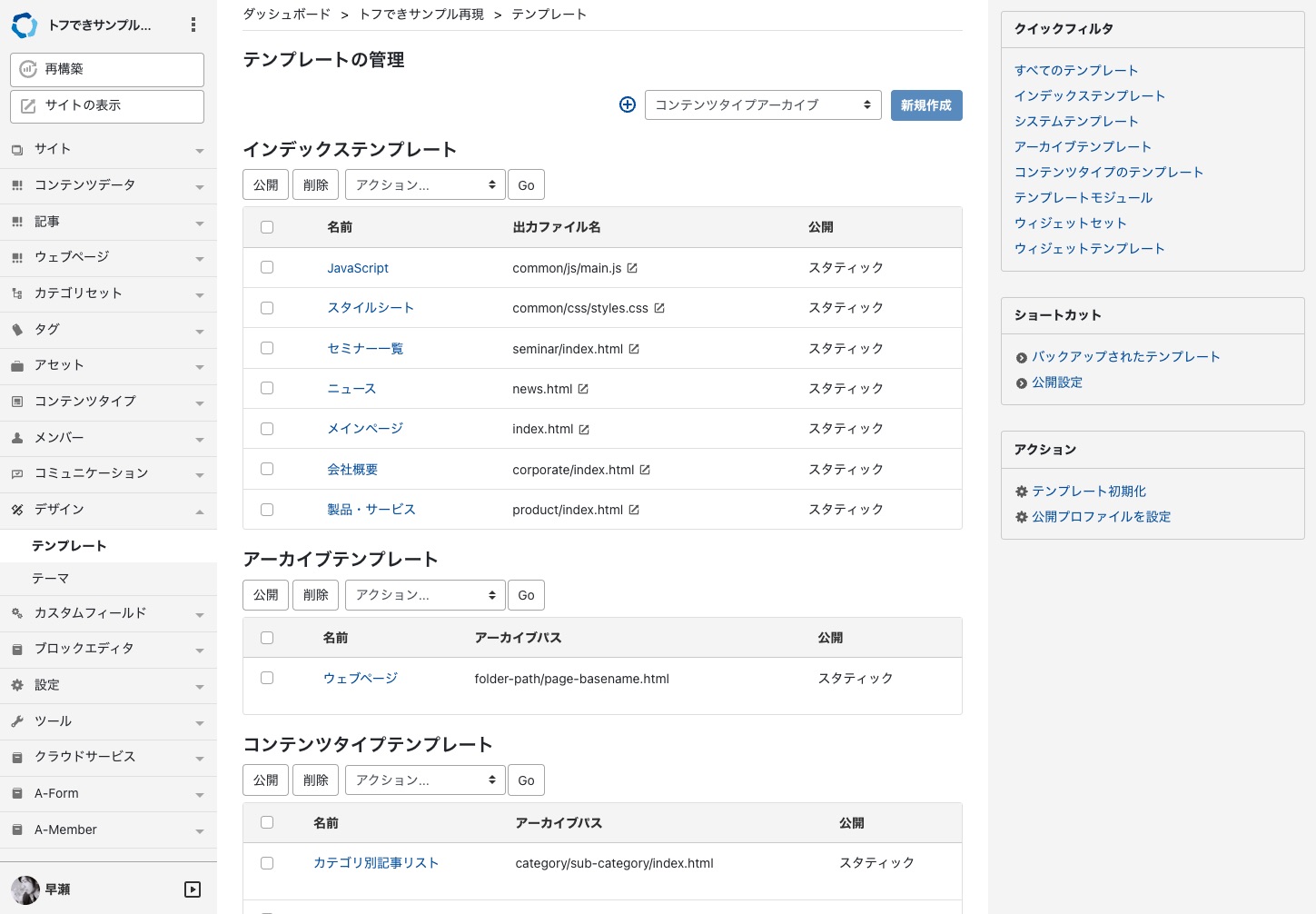Select all index templates checkbox
This screenshot has height=914, width=1316.
267,227
